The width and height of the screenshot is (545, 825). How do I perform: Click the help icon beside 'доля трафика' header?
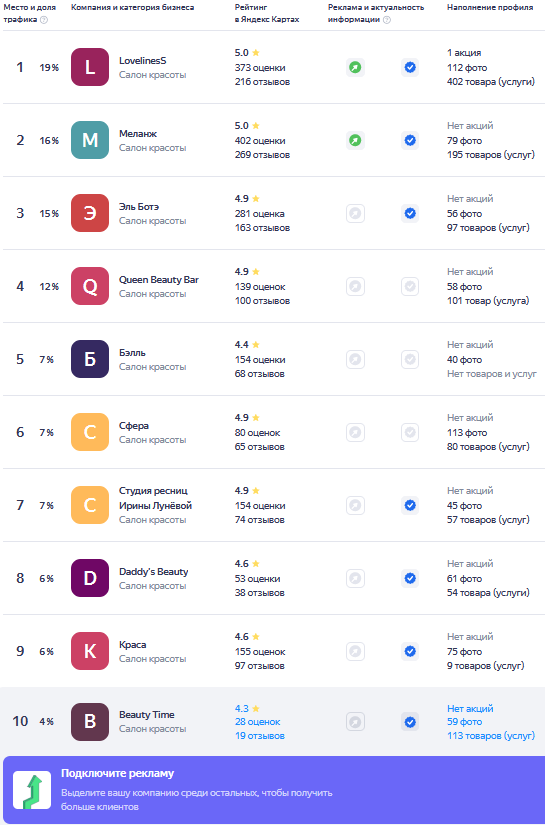pyautogui.click(x=44, y=20)
